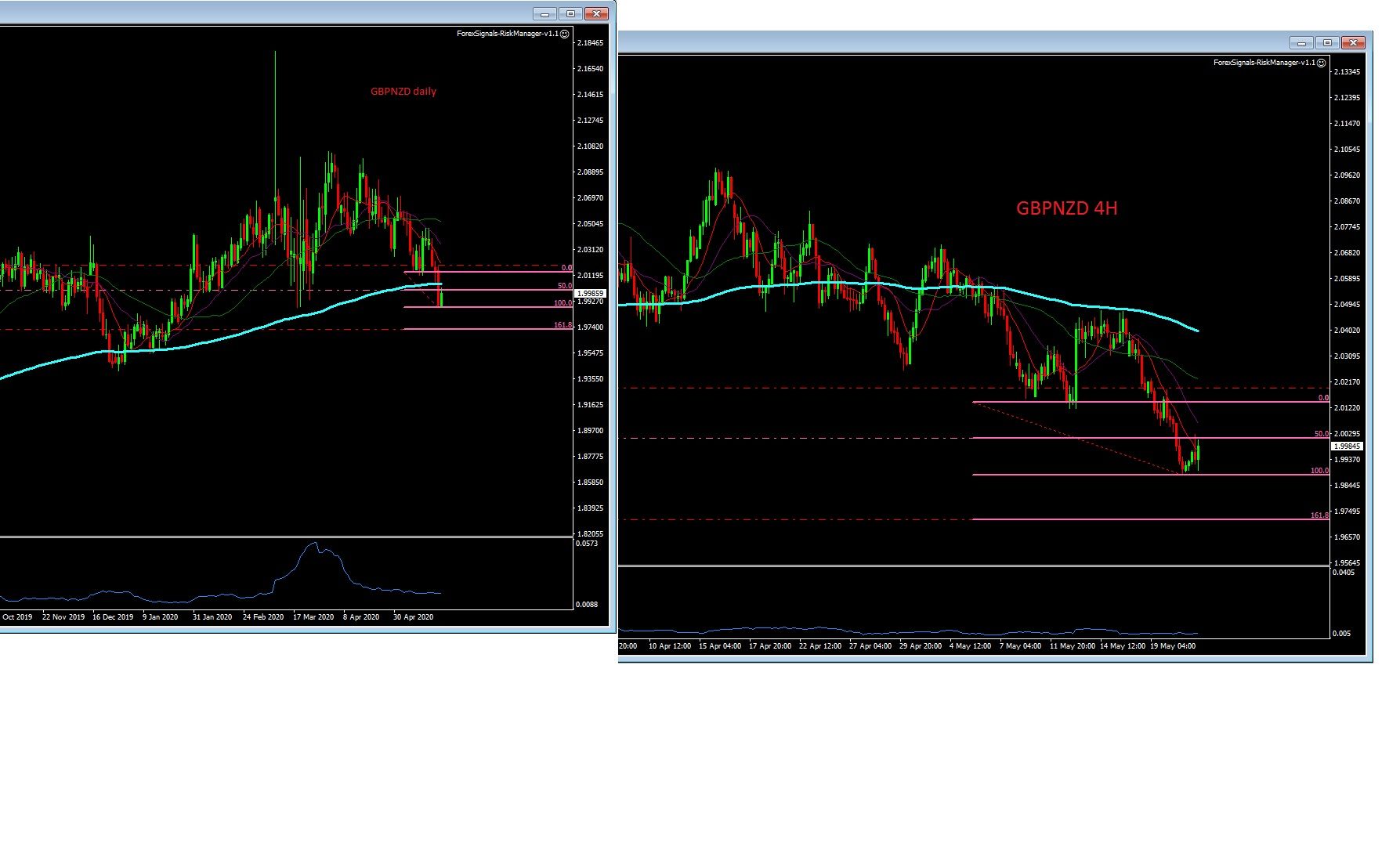Select Fibonacci 161.8 level label on 4H chart
1400x846 pixels.
tap(1319, 515)
